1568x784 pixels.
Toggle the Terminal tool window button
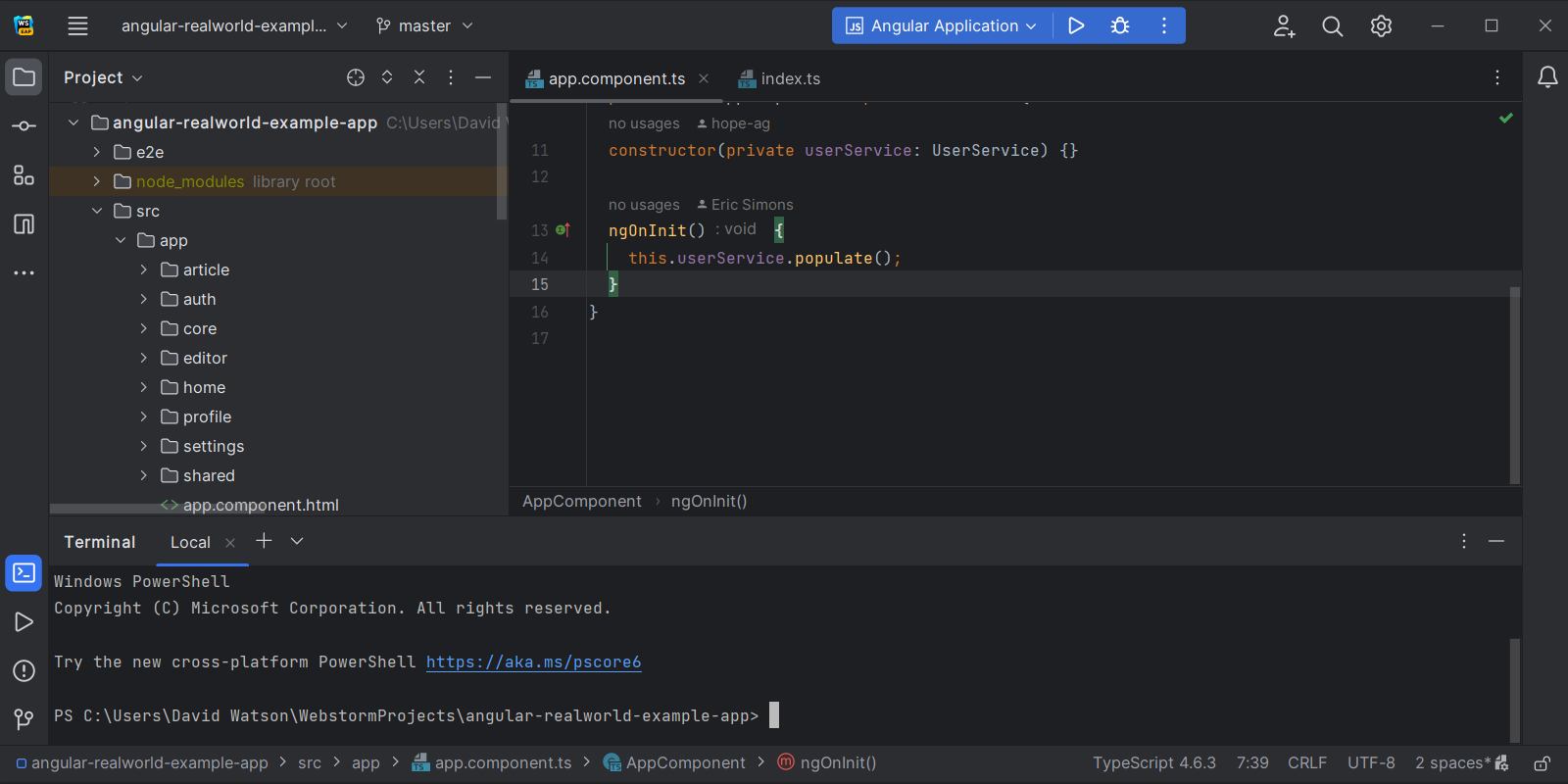[x=24, y=573]
